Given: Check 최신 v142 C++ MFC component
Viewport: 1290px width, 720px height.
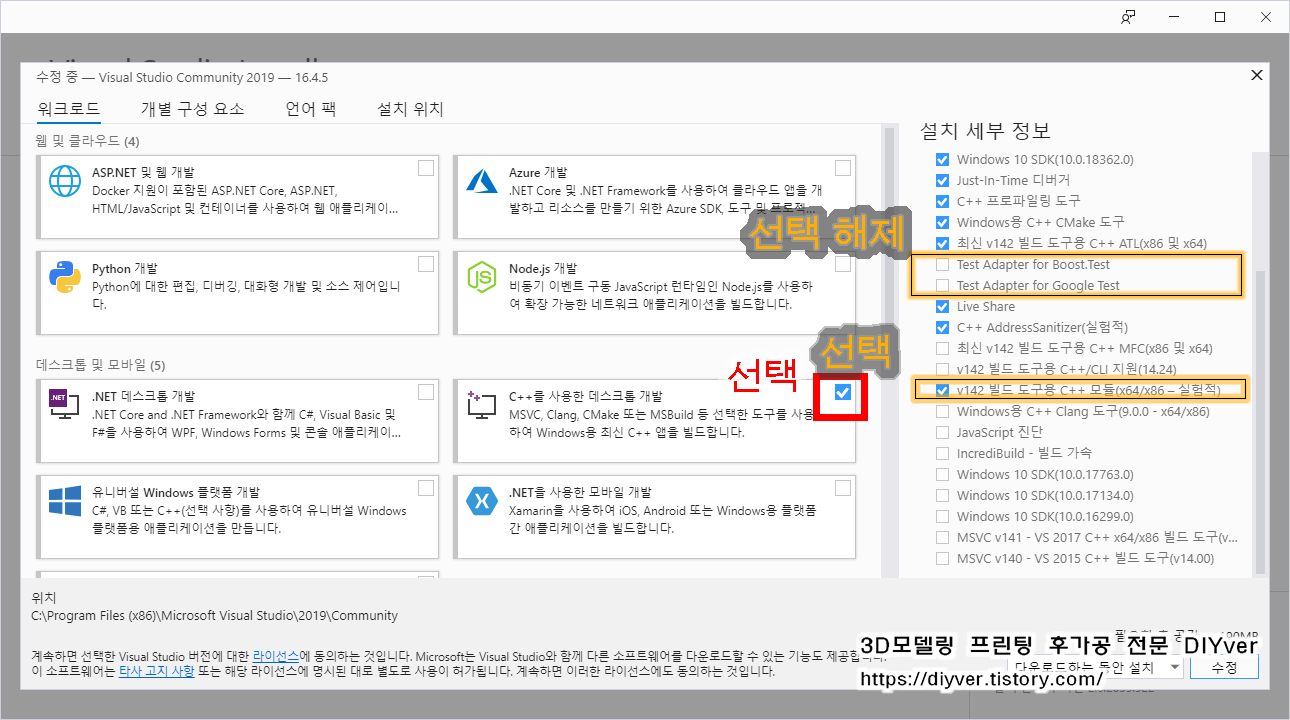Looking at the screenshot, I should coord(942,348).
